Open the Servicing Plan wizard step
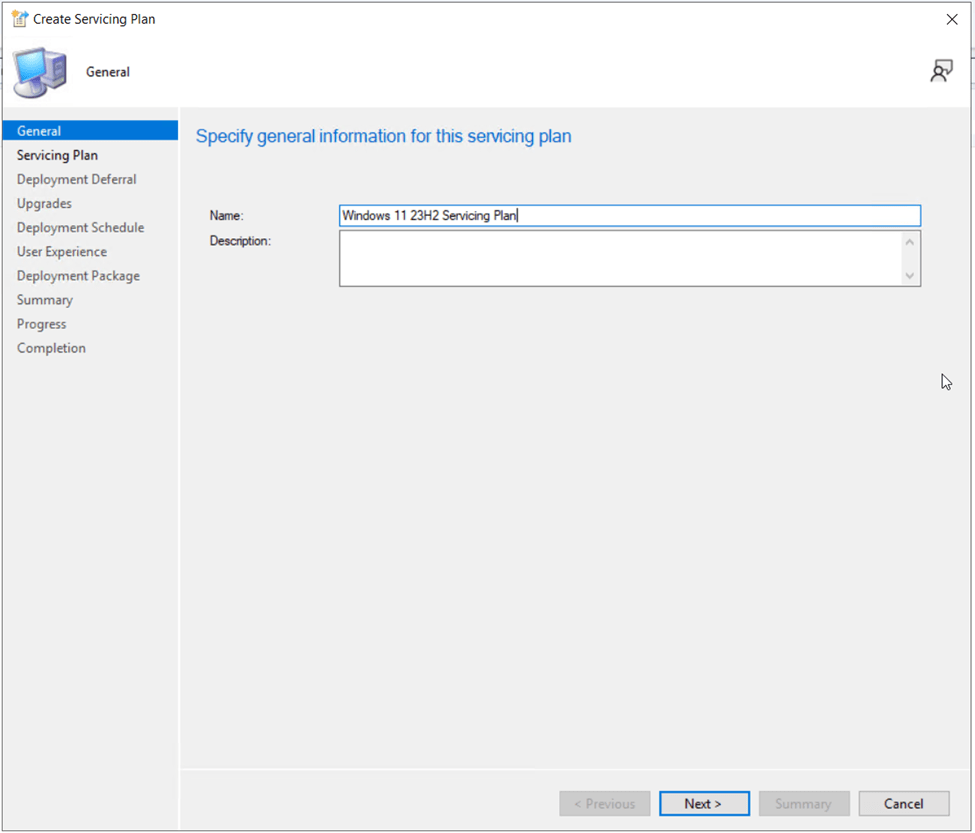 (x=57, y=155)
